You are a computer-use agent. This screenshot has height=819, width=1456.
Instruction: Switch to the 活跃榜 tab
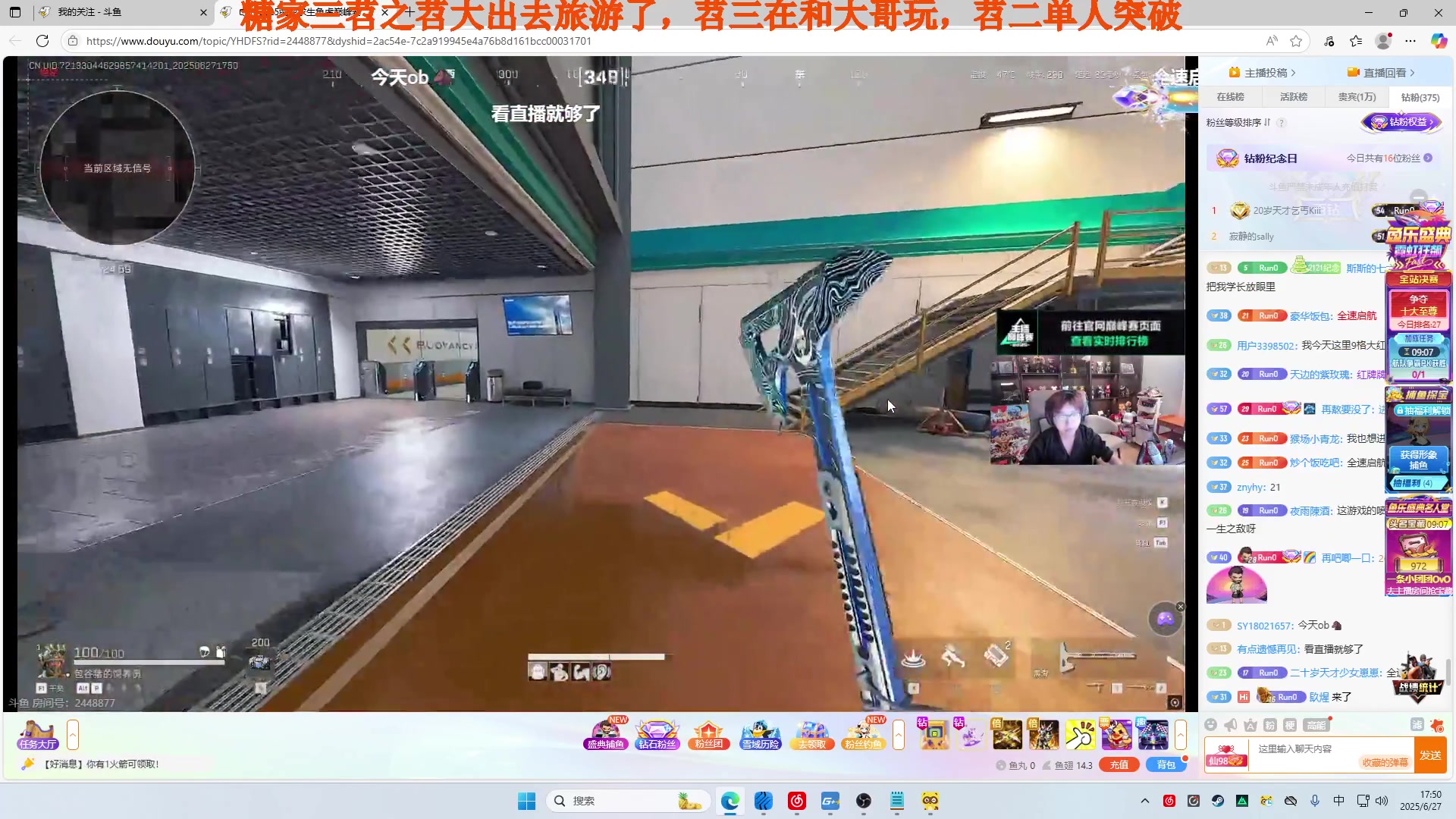pos(1294,97)
